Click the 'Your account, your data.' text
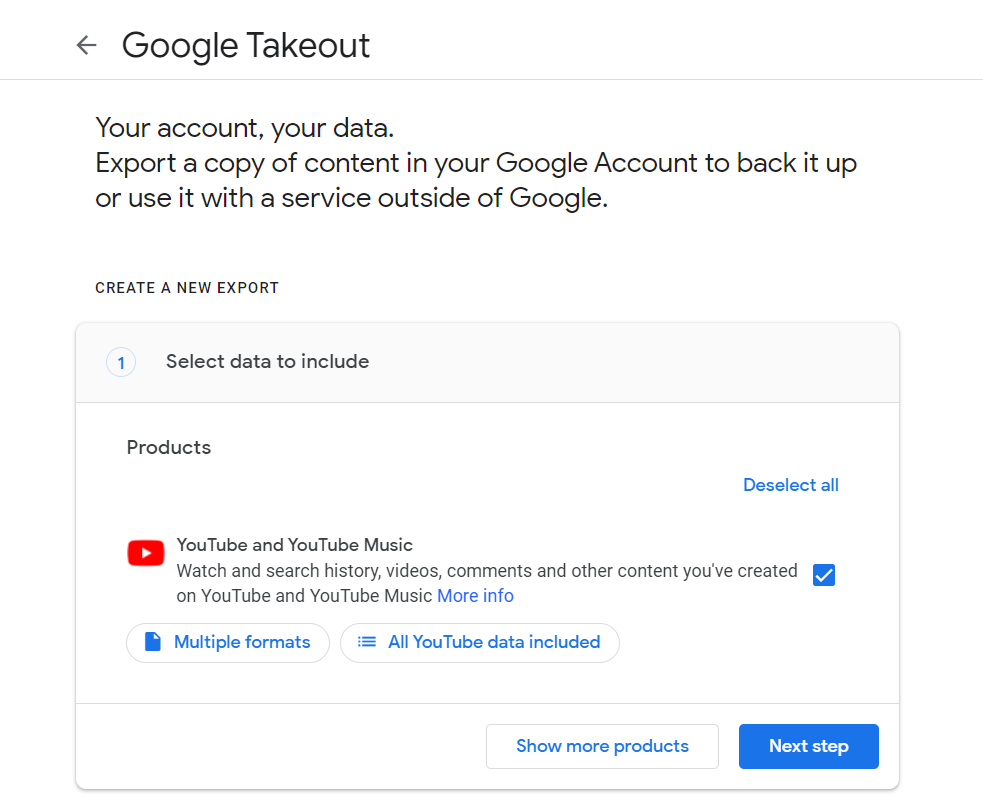Image resolution: width=983 pixels, height=800 pixels. pyautogui.click(x=244, y=128)
